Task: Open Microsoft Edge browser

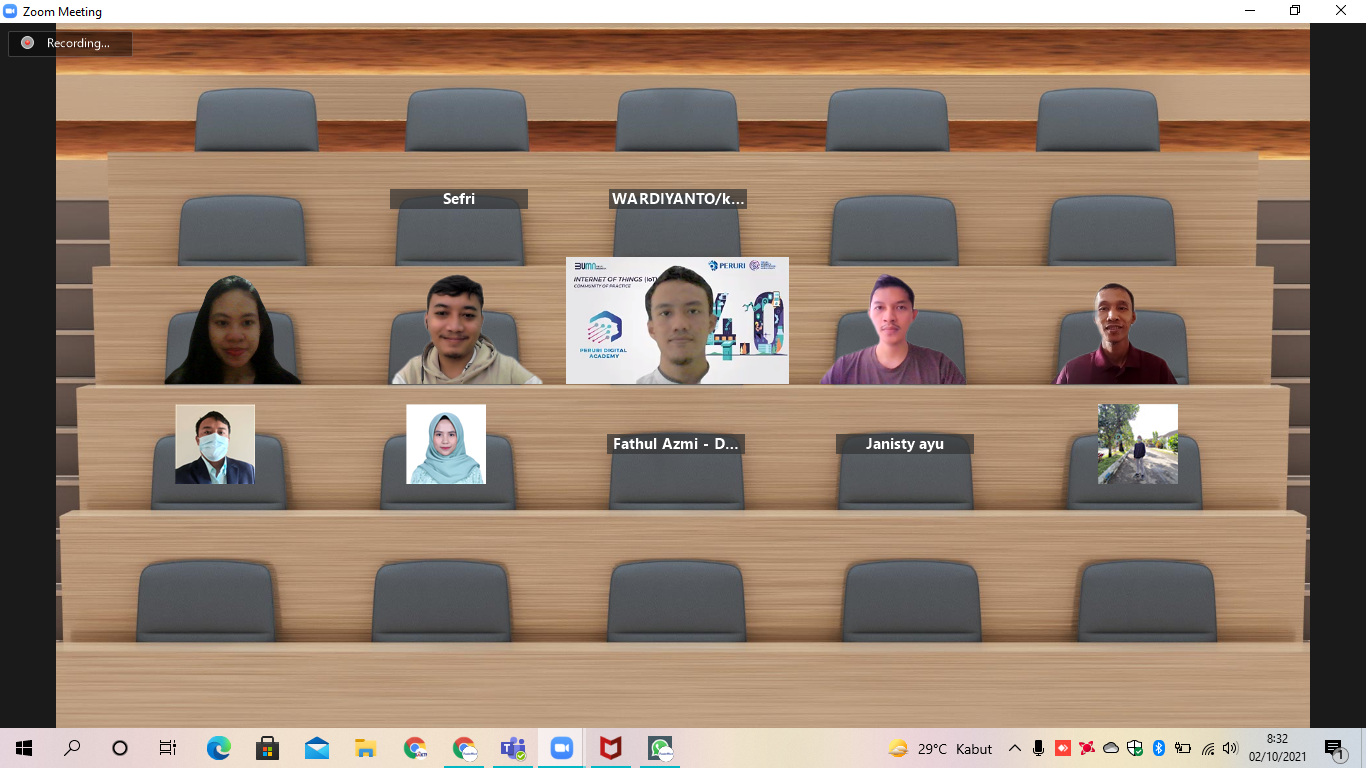Action: (x=218, y=748)
